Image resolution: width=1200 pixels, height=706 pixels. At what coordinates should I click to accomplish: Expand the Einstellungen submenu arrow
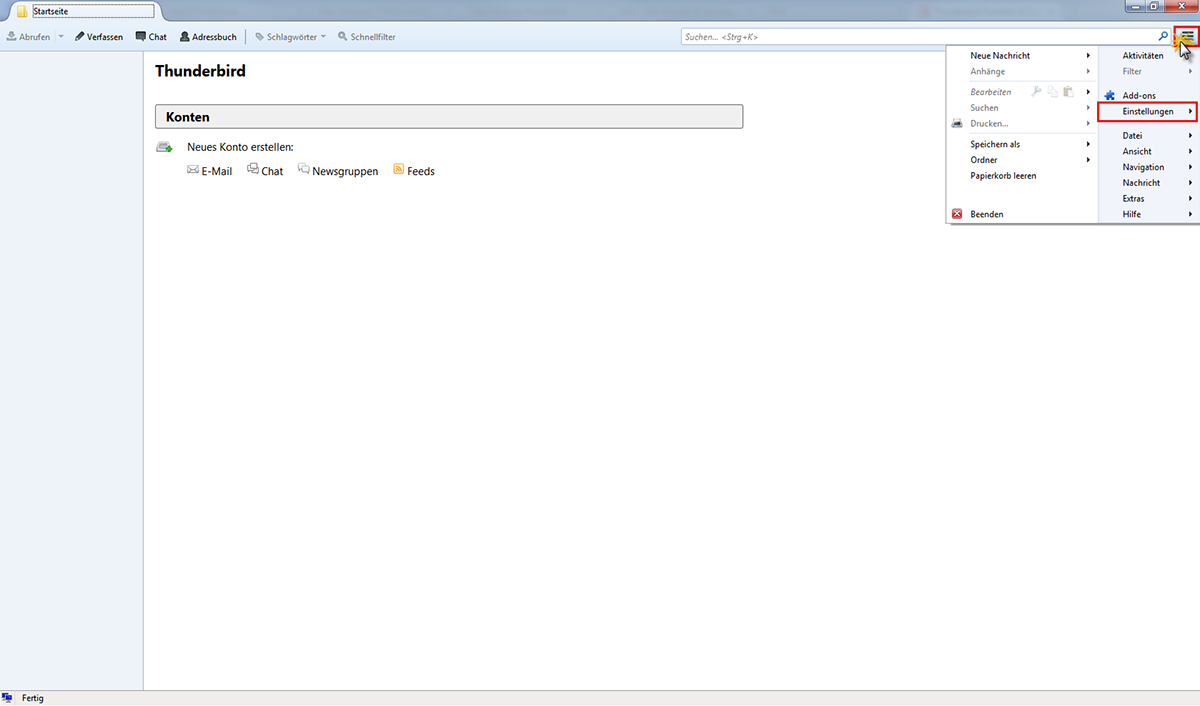point(1190,111)
